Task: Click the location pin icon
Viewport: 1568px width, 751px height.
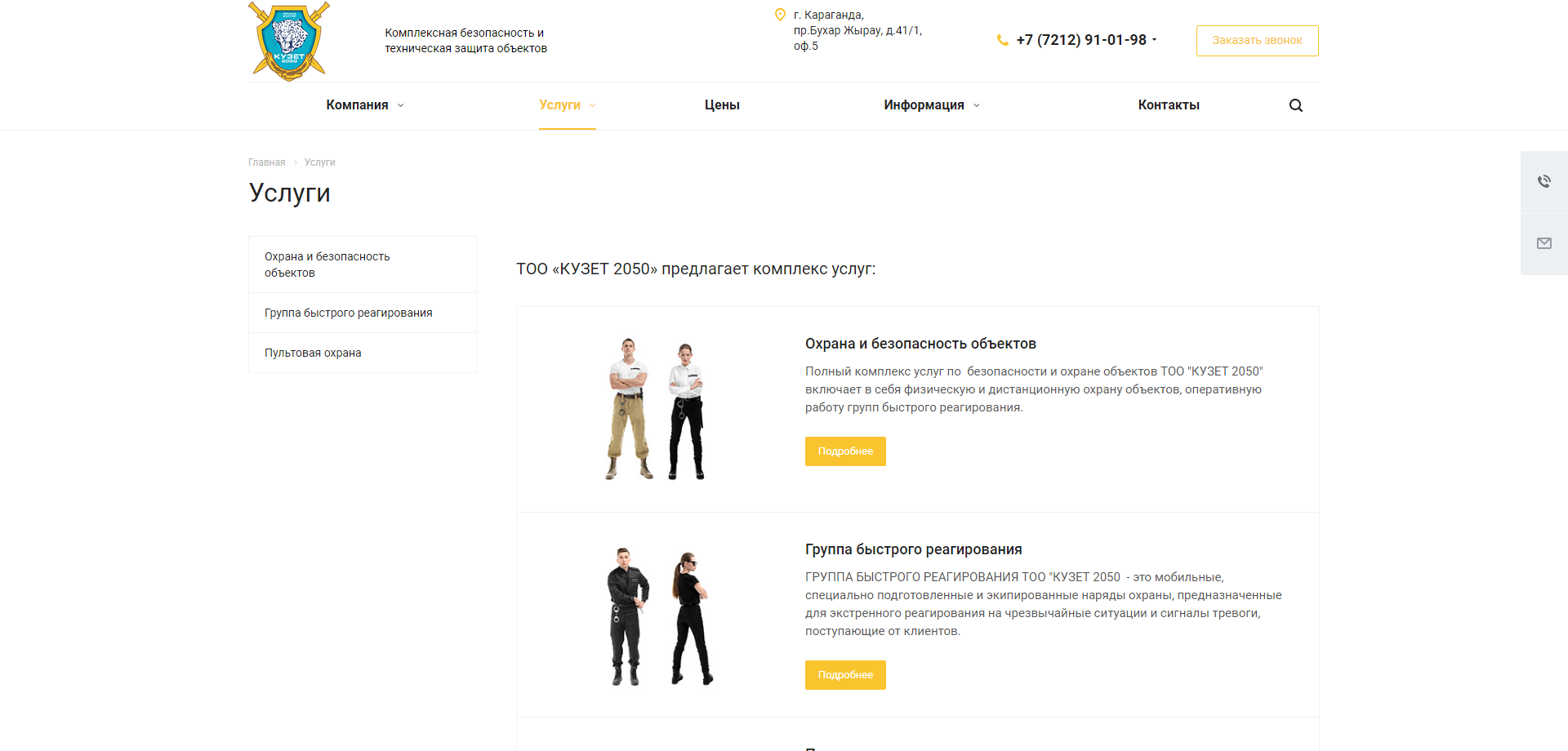Action: click(x=780, y=15)
